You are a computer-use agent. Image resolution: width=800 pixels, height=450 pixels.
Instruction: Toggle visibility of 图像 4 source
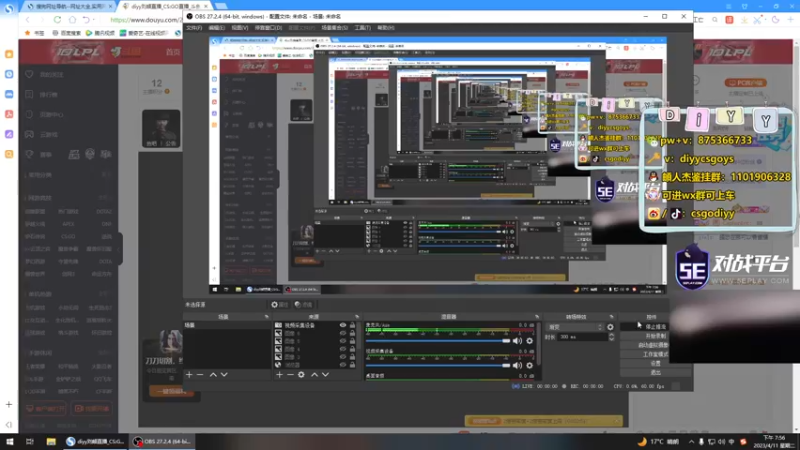point(343,349)
